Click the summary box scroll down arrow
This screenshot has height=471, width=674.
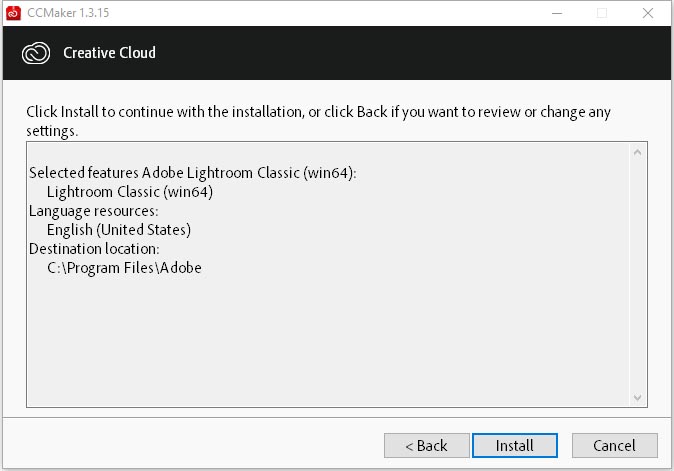click(637, 398)
